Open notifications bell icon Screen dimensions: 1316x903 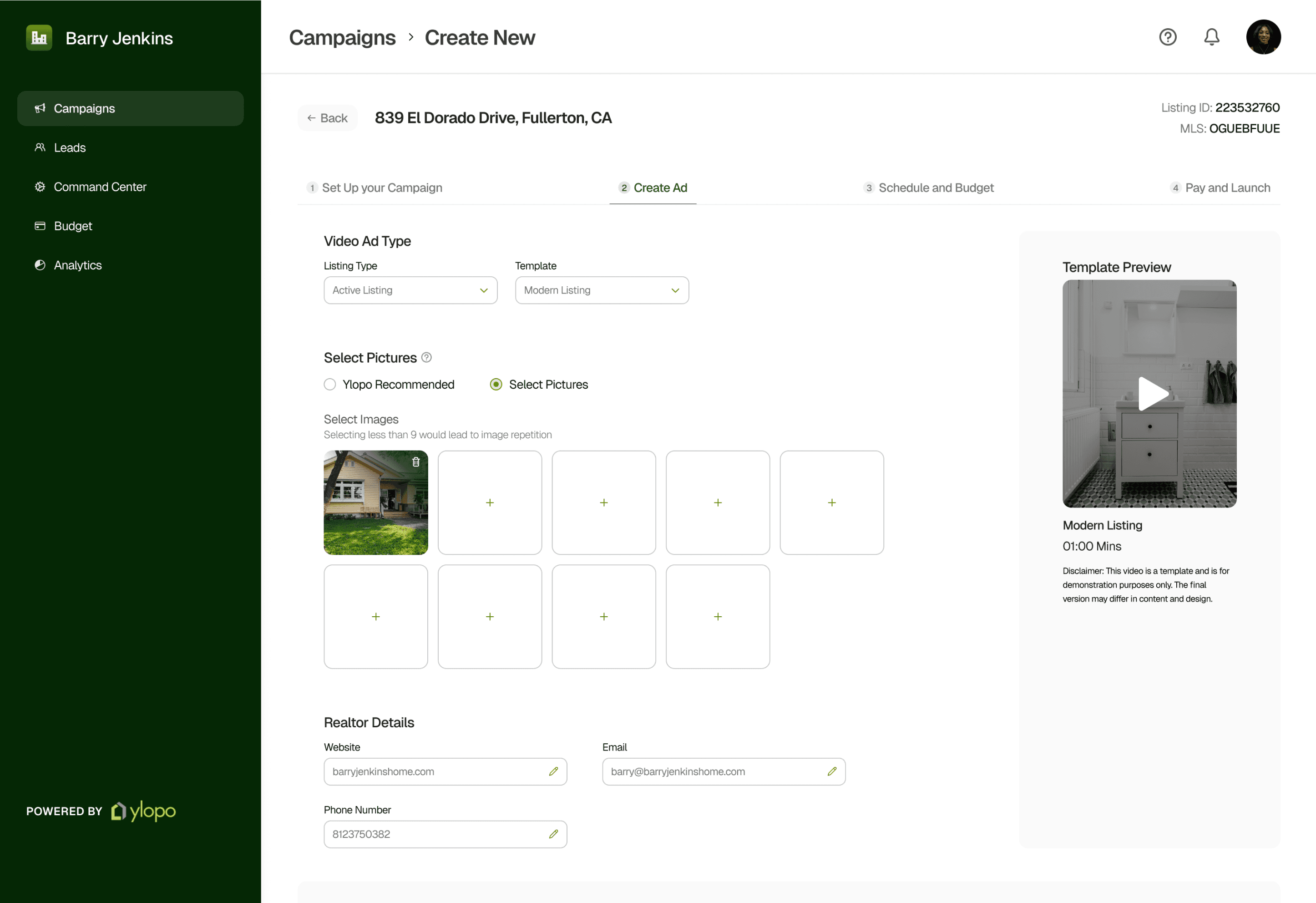(1211, 37)
